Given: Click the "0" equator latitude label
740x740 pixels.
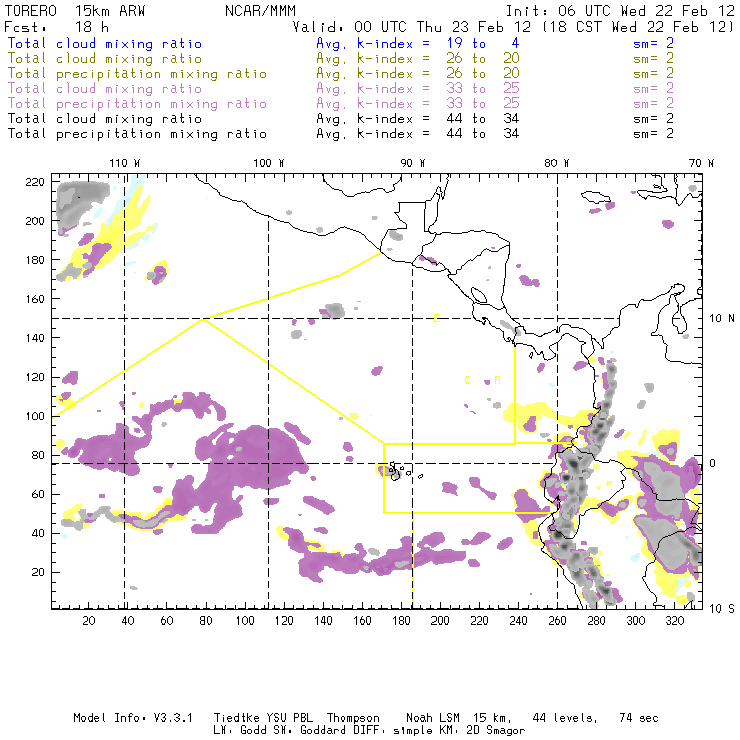Looking at the screenshot, I should pos(713,463).
